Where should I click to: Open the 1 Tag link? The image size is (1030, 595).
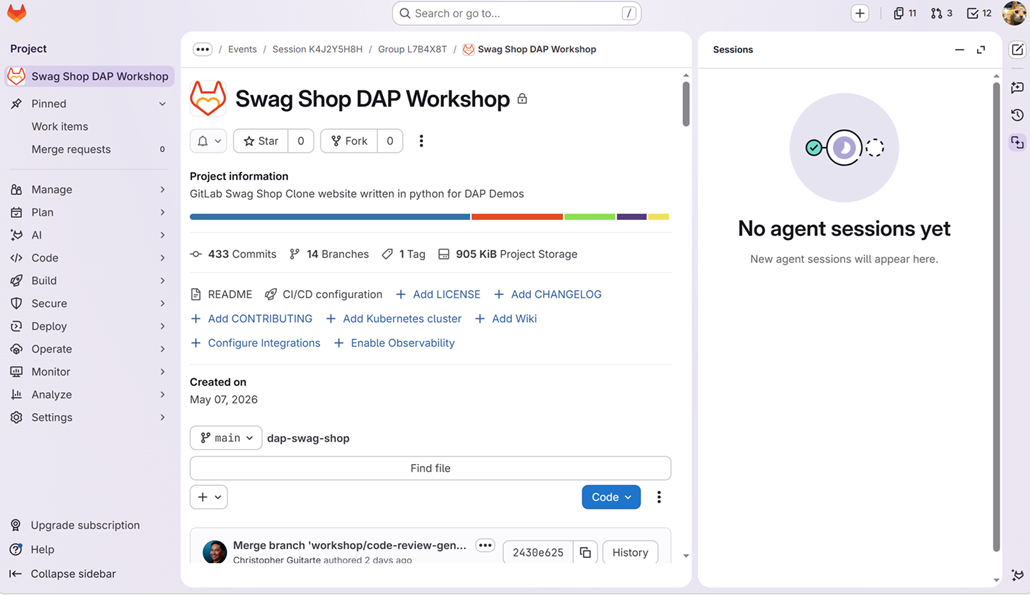point(403,254)
